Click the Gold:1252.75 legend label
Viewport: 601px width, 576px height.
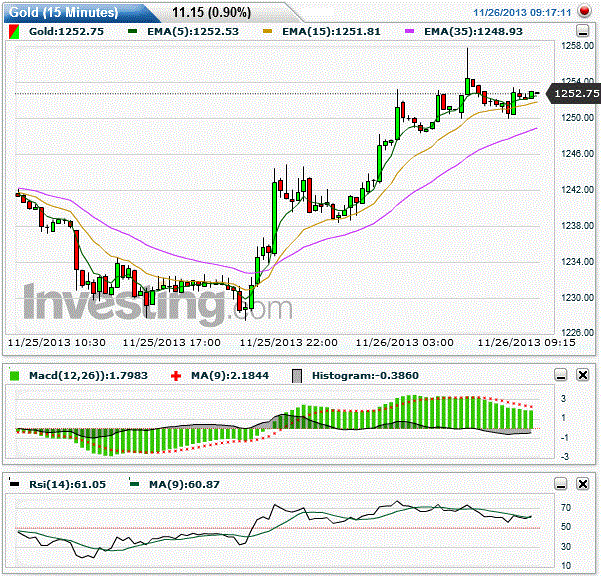(x=66, y=31)
